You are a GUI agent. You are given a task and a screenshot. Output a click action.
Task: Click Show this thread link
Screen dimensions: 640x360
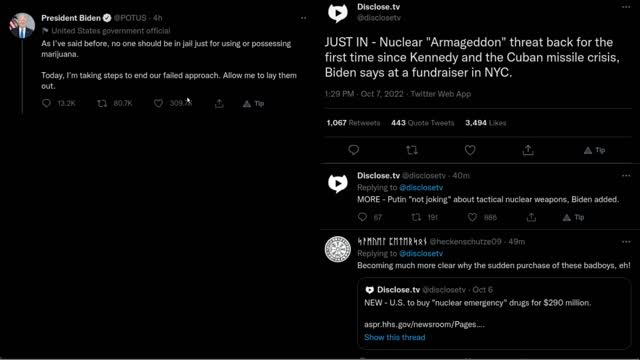click(394, 338)
